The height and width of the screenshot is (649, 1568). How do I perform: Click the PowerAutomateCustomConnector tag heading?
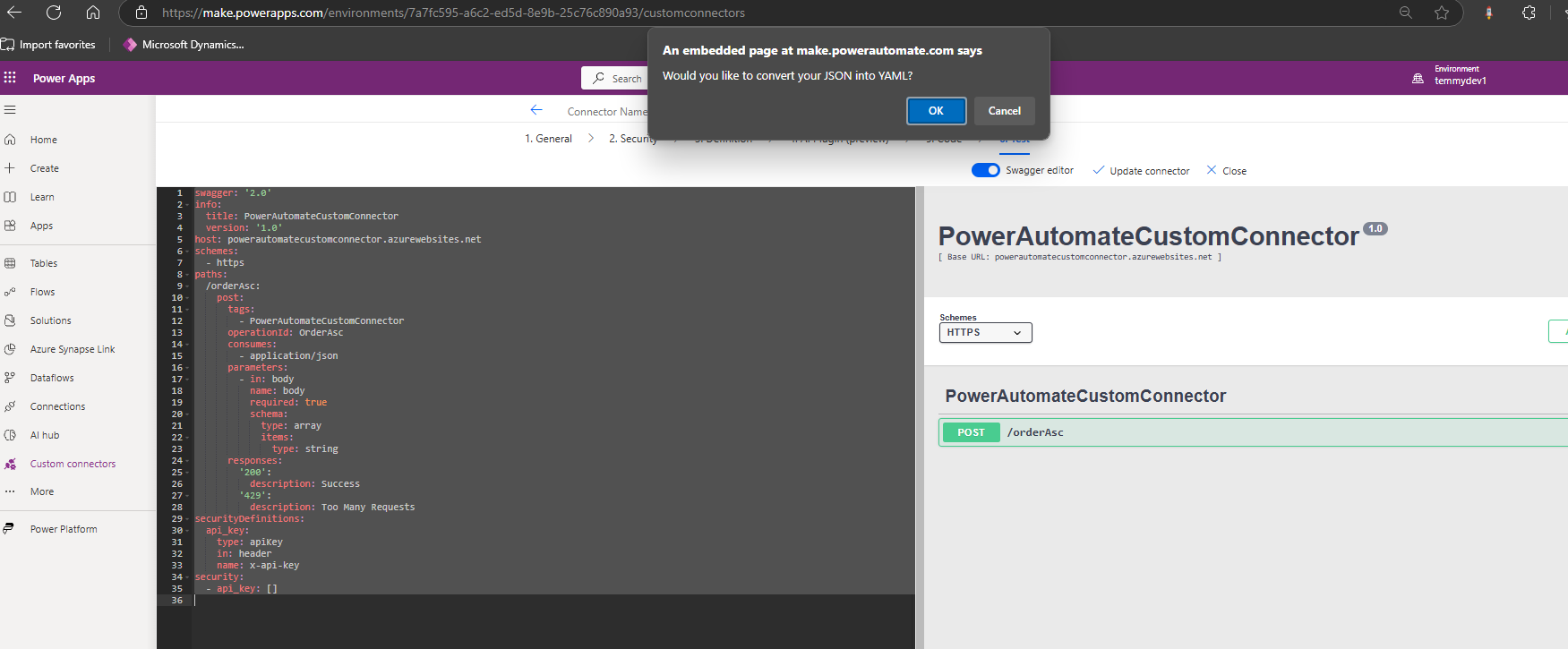(x=1085, y=396)
